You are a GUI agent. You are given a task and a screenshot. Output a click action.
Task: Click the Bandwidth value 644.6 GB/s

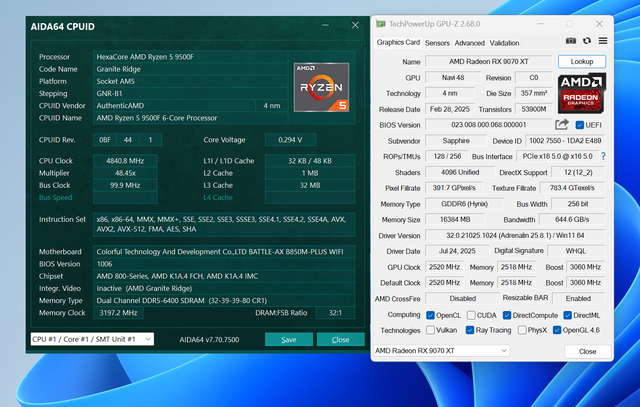572,220
